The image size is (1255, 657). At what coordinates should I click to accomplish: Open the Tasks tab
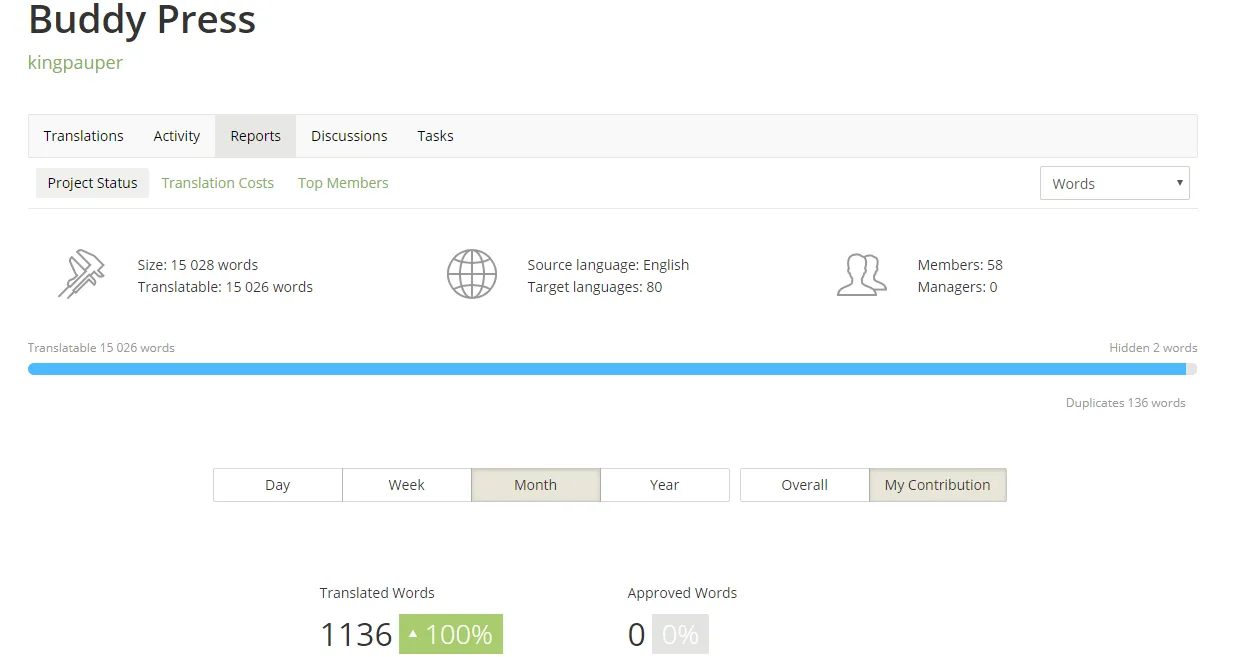tap(435, 136)
